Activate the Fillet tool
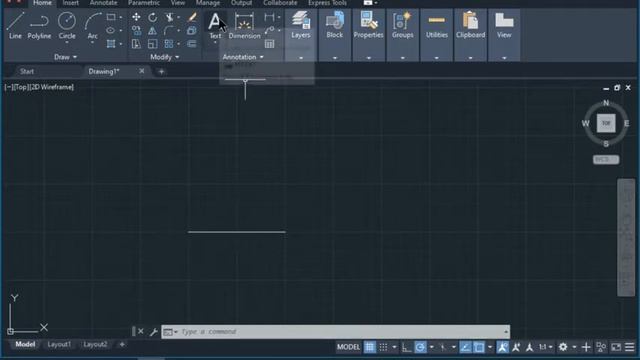640x360 pixels. [x=169, y=31]
